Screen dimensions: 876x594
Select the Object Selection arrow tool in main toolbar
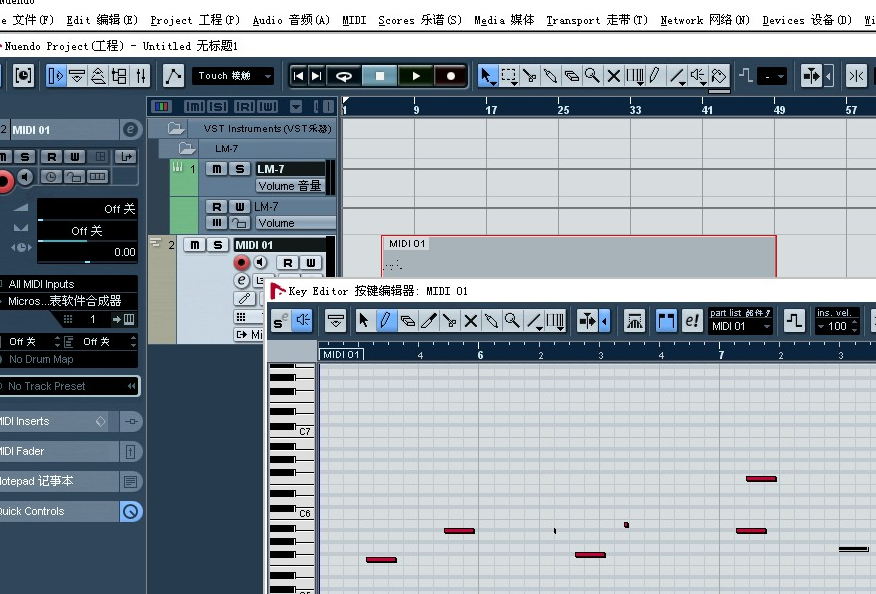[488, 75]
